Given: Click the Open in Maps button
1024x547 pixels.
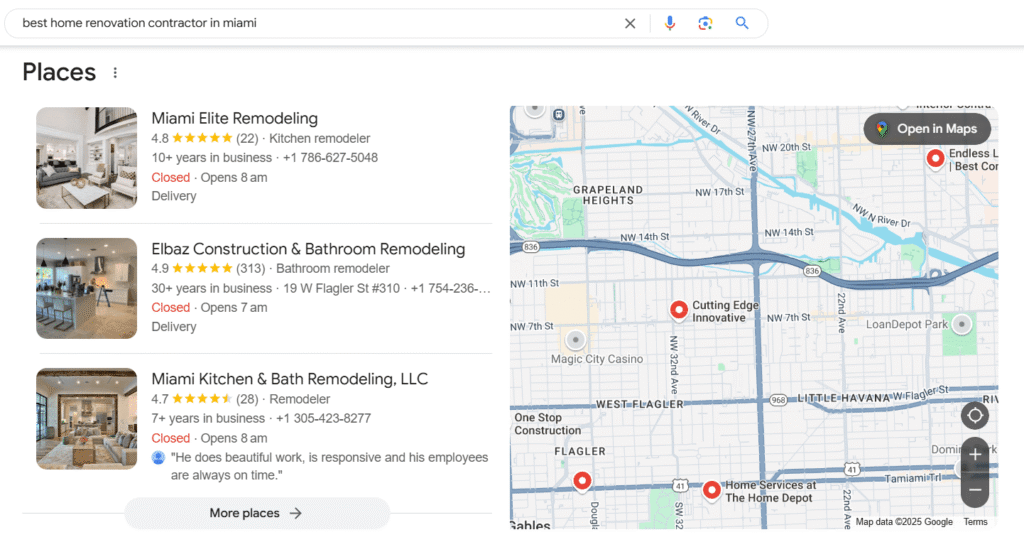Looking at the screenshot, I should pos(927,129).
